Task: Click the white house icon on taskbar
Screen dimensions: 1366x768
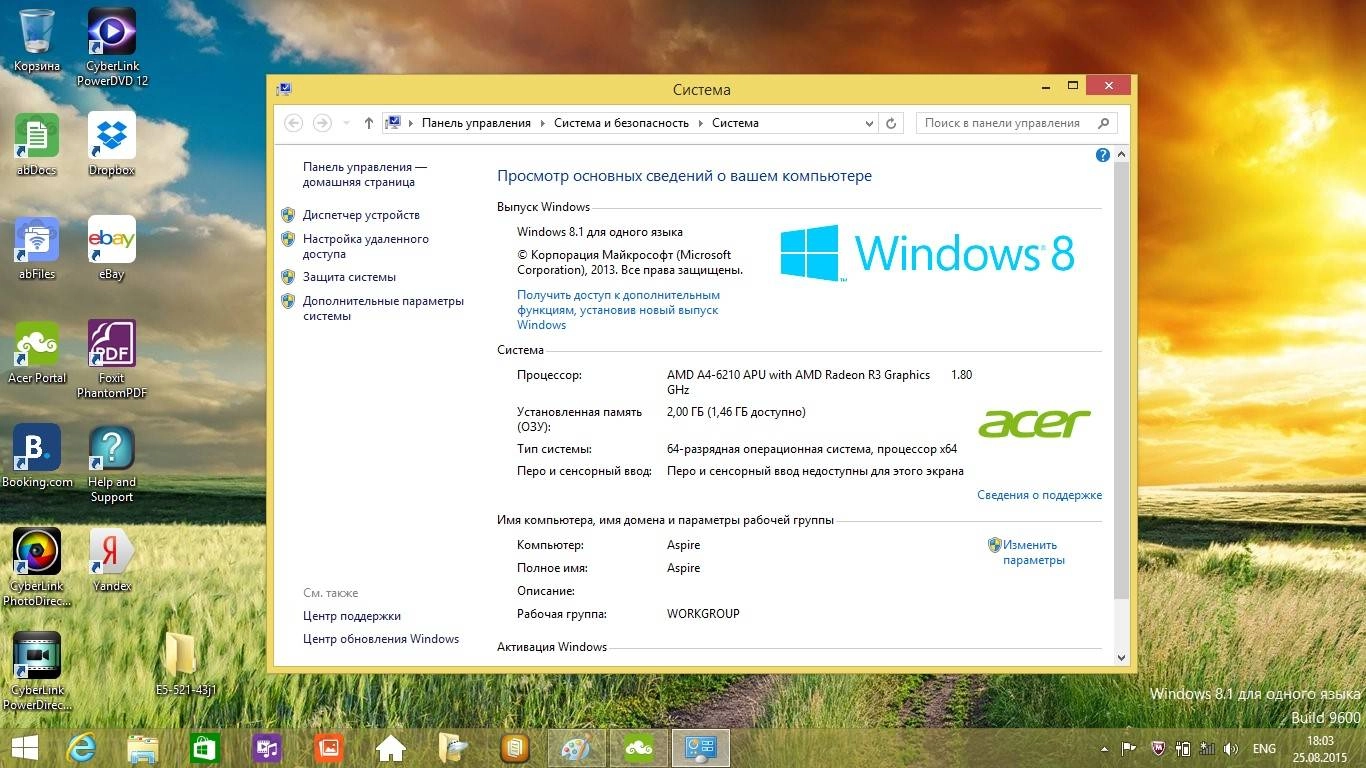Action: tap(391, 748)
